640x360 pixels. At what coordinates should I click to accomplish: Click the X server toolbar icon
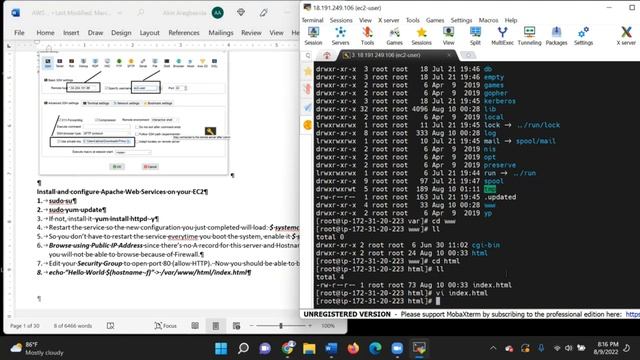pos(626,36)
